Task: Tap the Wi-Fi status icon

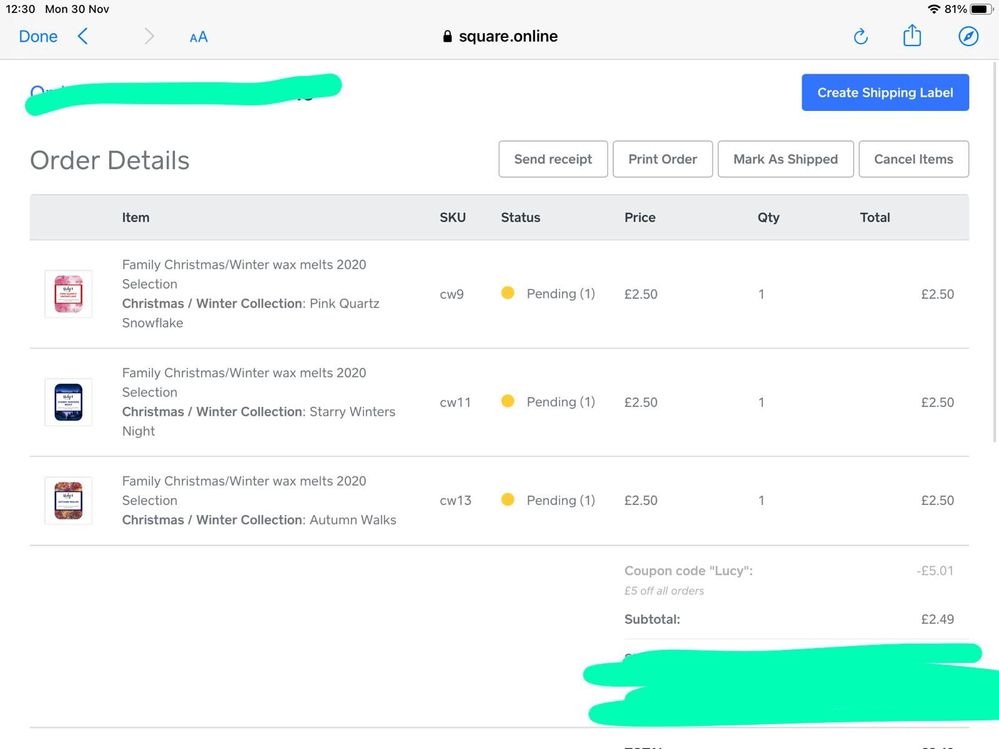Action: tap(934, 9)
